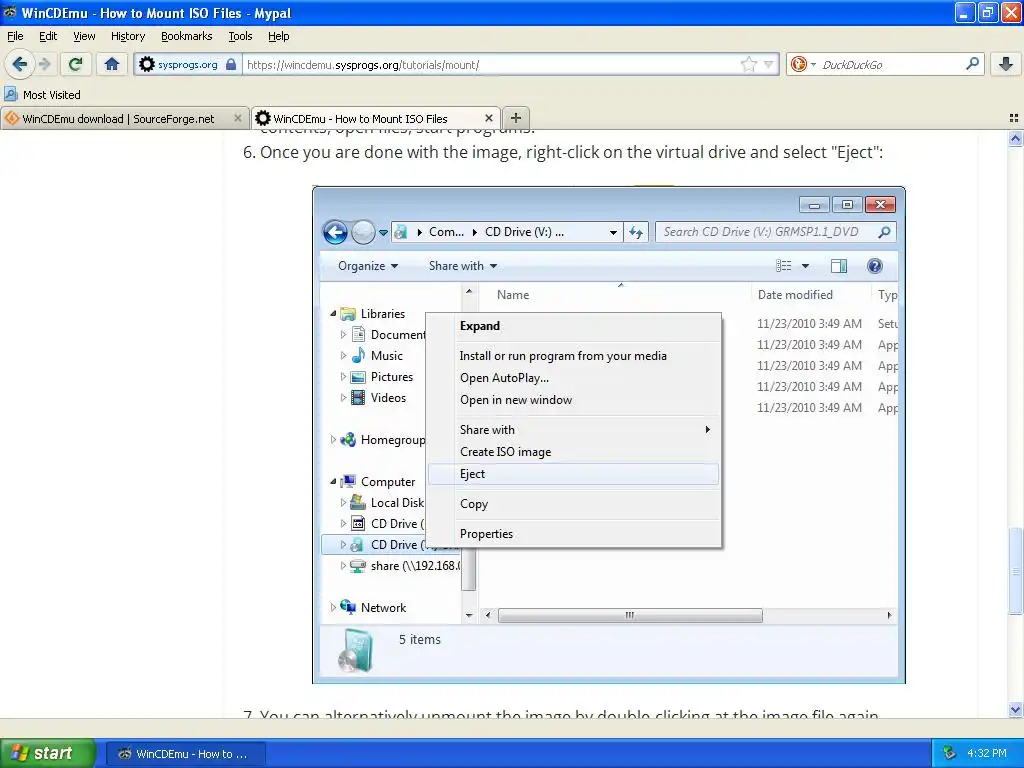Viewport: 1024px width, 768px height.
Task: Click the Pictures icon in the pictured tree
Action: coord(358,377)
